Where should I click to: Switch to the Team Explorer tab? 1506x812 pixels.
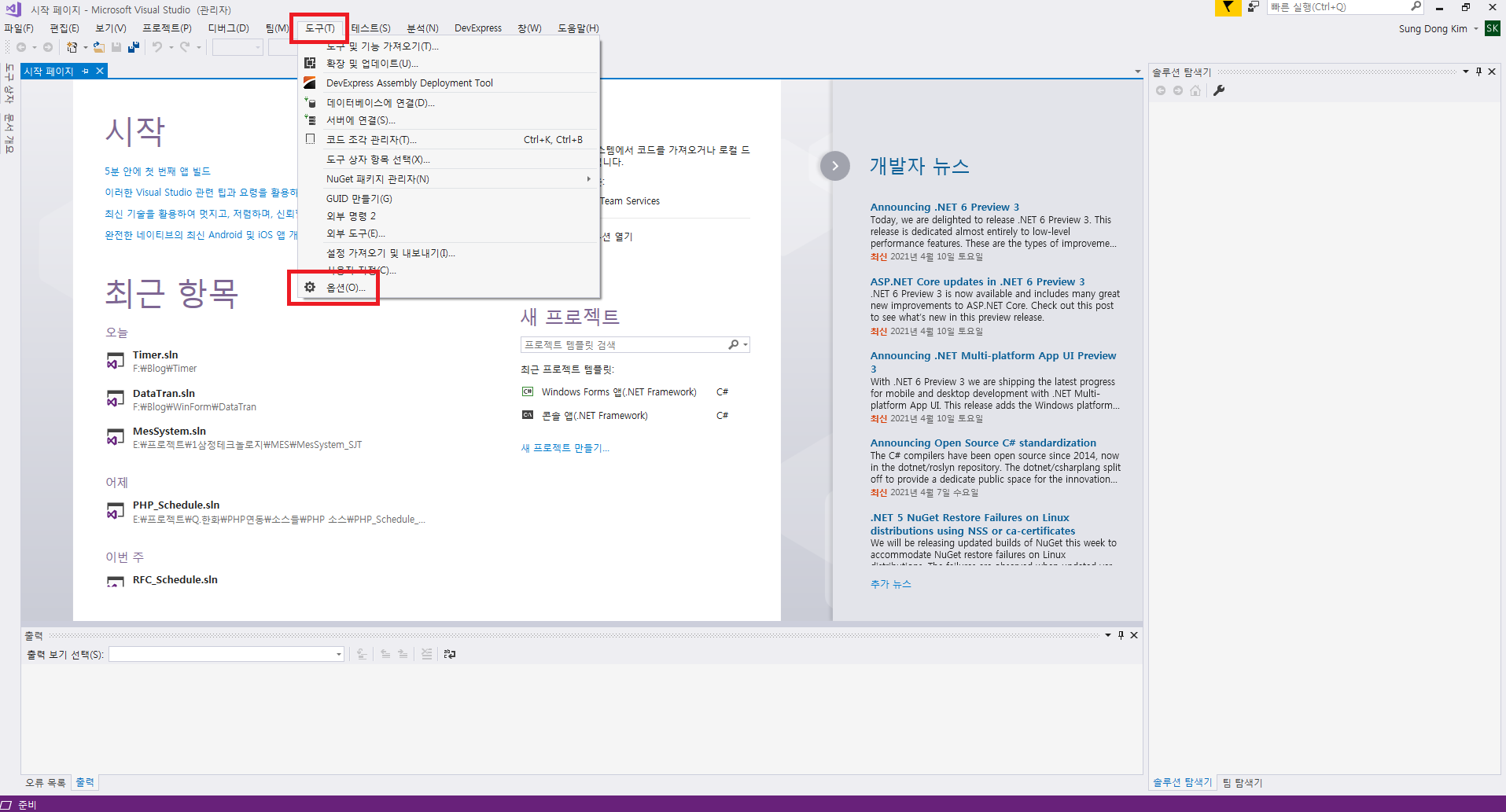(x=1243, y=783)
